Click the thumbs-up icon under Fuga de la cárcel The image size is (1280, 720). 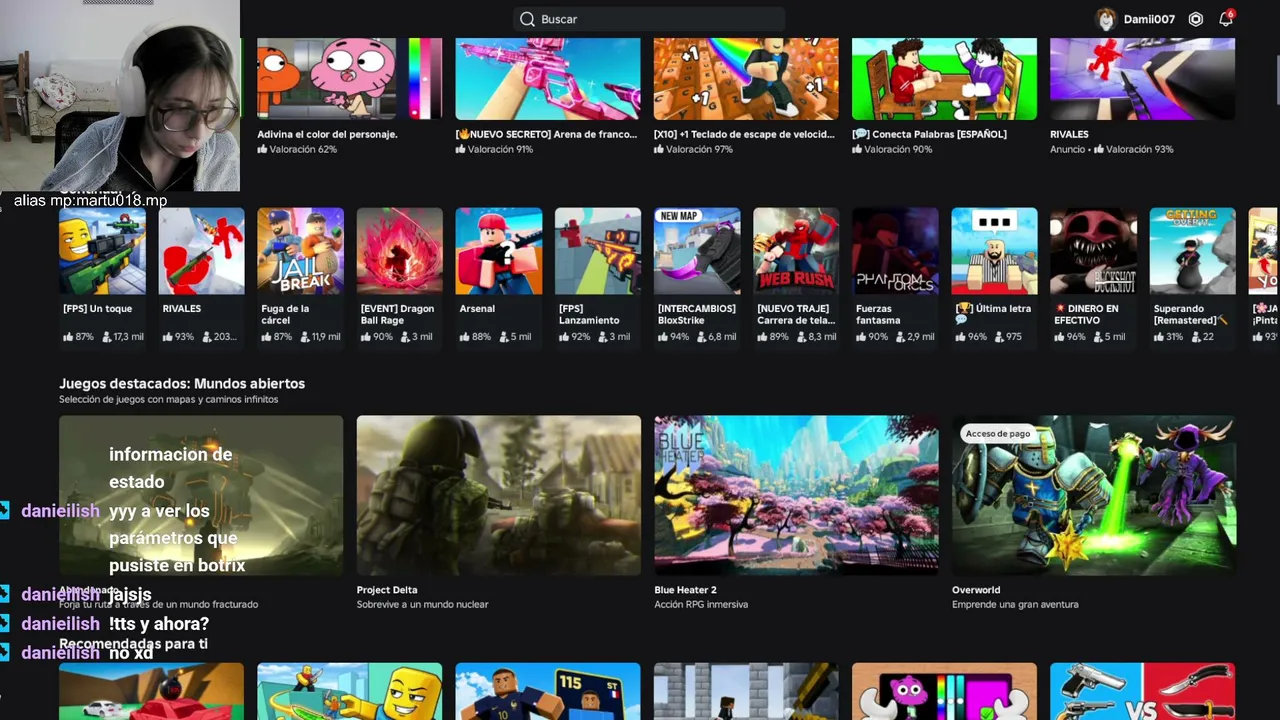(x=266, y=337)
